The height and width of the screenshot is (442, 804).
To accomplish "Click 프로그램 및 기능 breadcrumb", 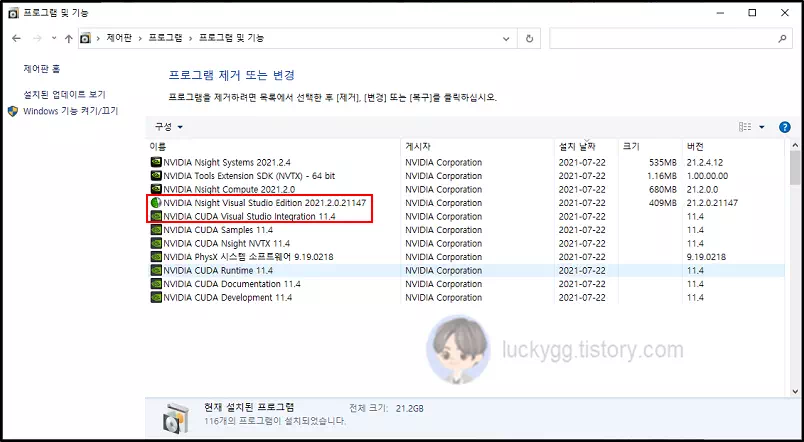I will tap(231, 38).
